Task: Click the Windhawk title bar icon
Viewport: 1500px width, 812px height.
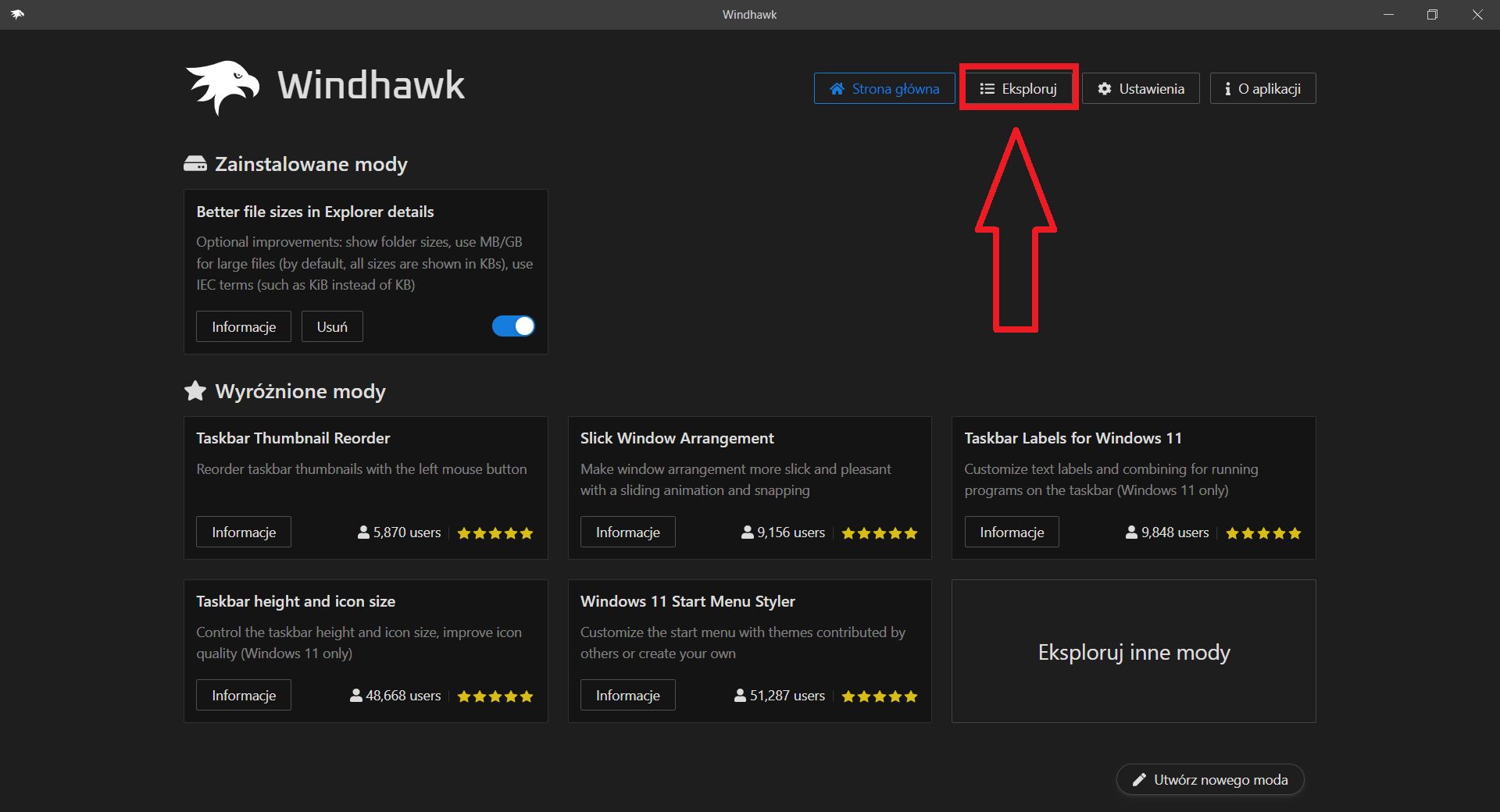Action: 17,14
